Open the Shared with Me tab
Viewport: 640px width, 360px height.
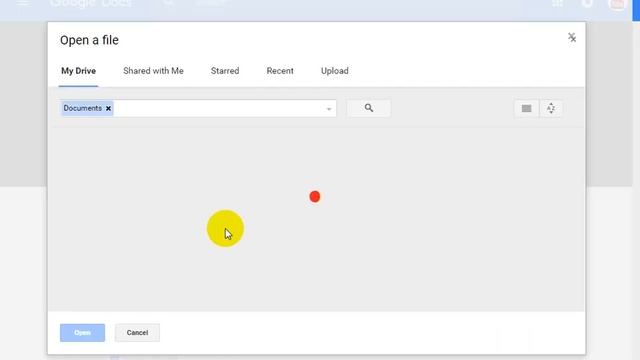tap(153, 71)
